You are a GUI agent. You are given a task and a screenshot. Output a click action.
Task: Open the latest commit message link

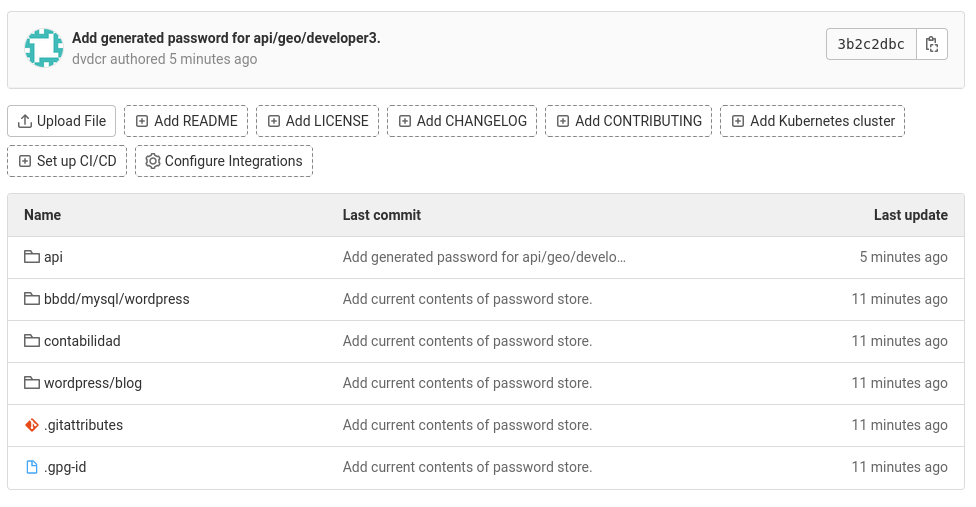pos(226,38)
